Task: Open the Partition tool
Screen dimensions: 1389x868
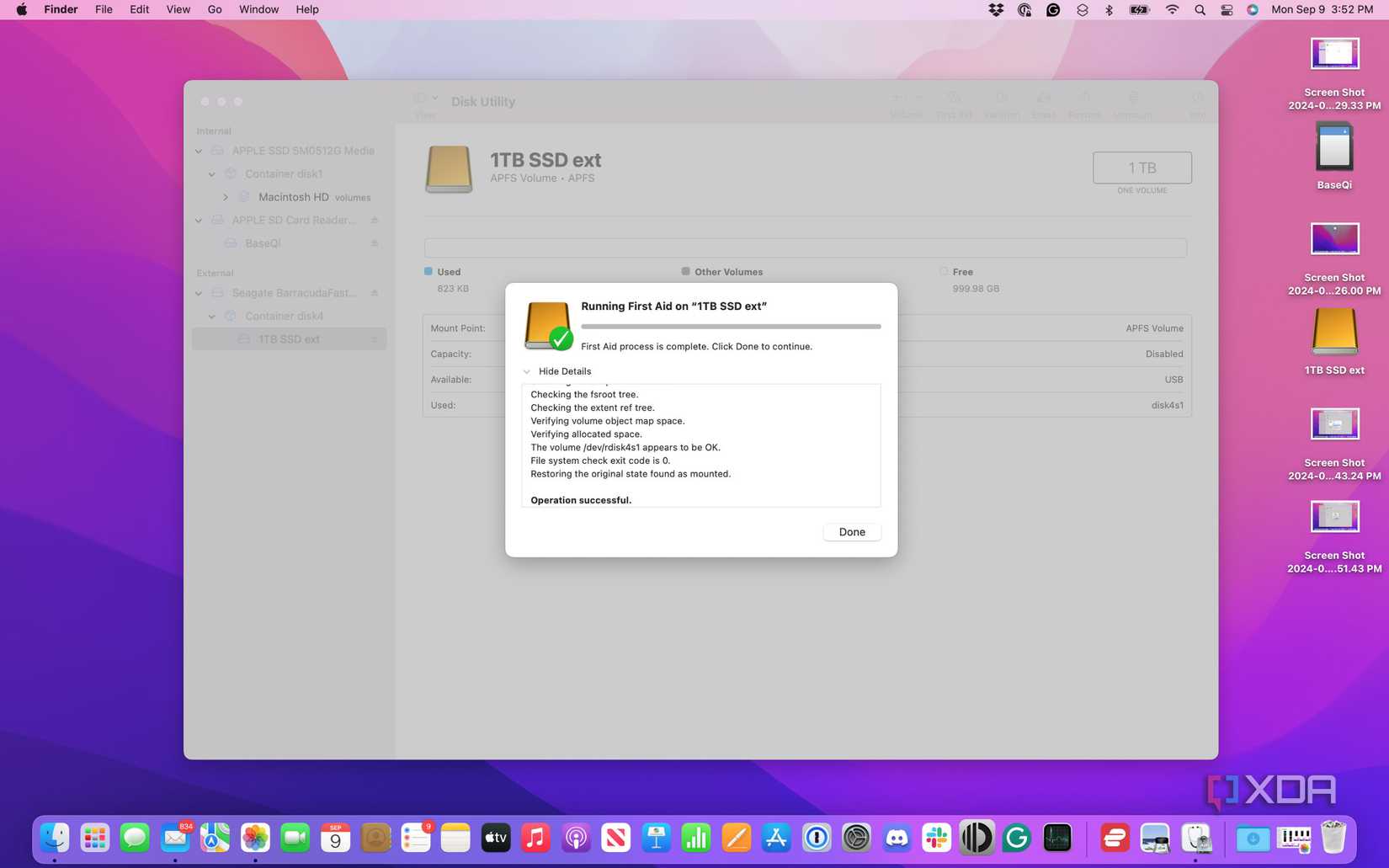Action: tap(1002, 103)
